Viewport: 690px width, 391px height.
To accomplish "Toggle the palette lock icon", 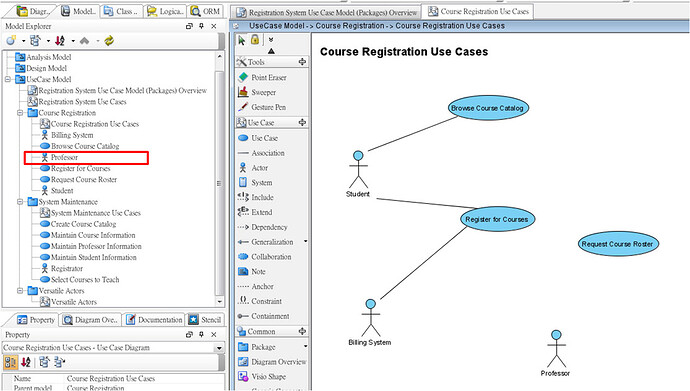I will click(255, 40).
